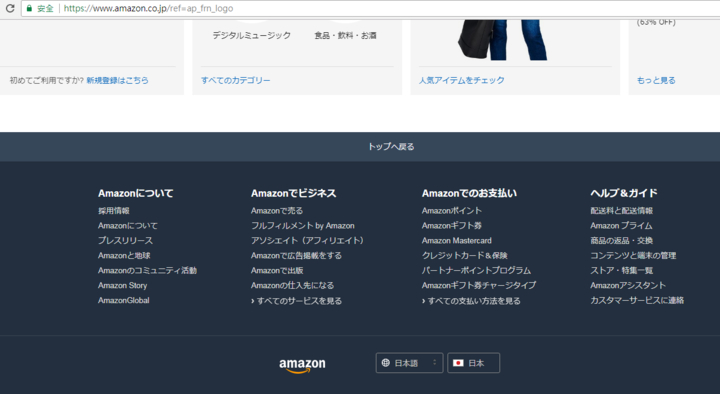Screen dimensions: 720x394
Task: Expand すべてのサービスを見る link
Action: [296, 301]
